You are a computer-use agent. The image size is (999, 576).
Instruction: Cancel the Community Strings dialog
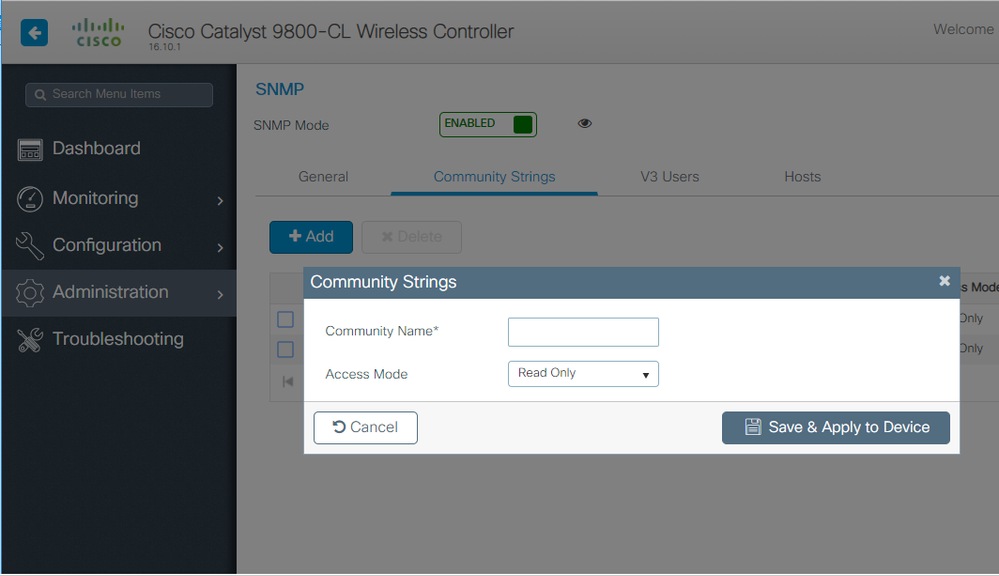(365, 427)
